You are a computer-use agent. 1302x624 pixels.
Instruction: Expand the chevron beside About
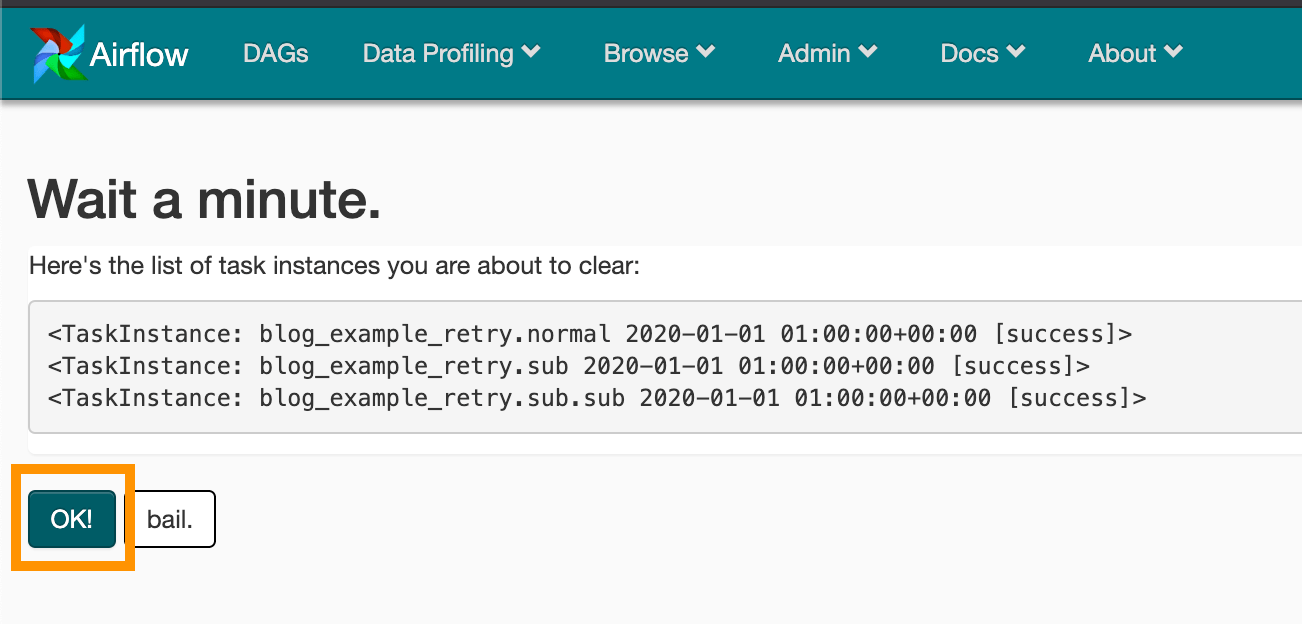(x=1174, y=52)
